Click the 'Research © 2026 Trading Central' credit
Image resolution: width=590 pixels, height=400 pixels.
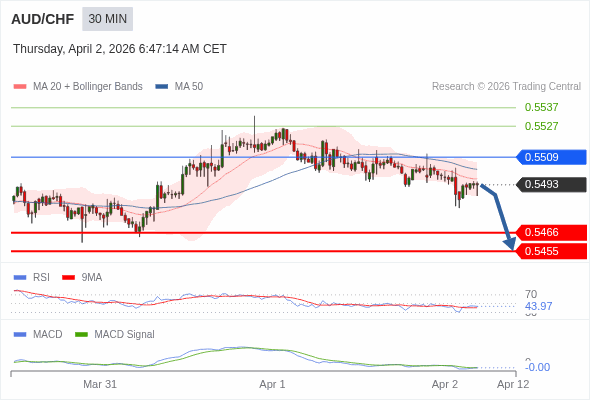[x=506, y=87]
